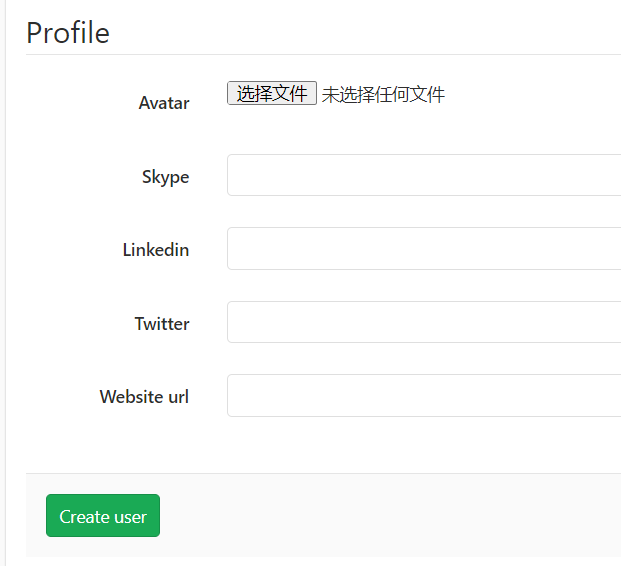Click the Linkedin label

point(156,250)
